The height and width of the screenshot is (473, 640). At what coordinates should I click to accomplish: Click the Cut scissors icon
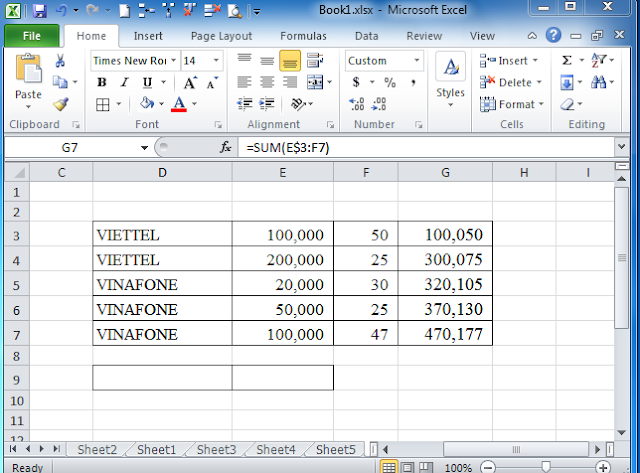pyautogui.click(x=60, y=61)
